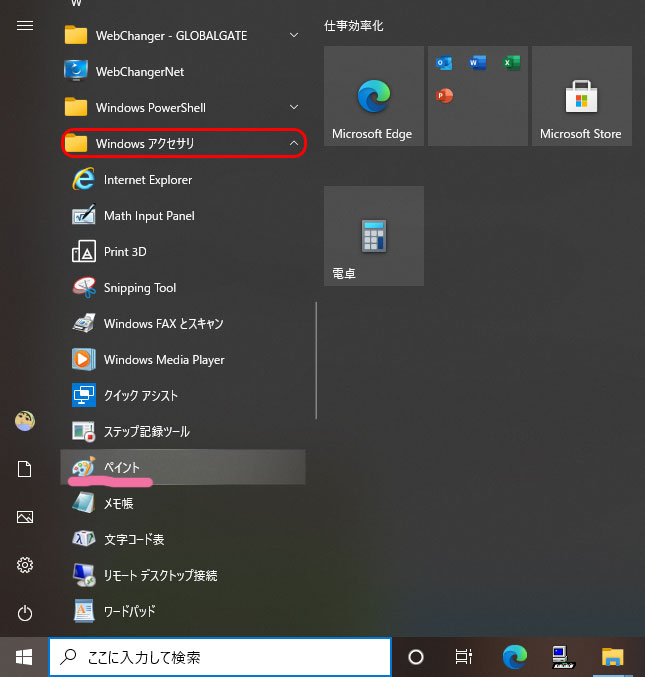Open File Explorer on taskbar
The height and width of the screenshot is (677, 645).
(613, 657)
